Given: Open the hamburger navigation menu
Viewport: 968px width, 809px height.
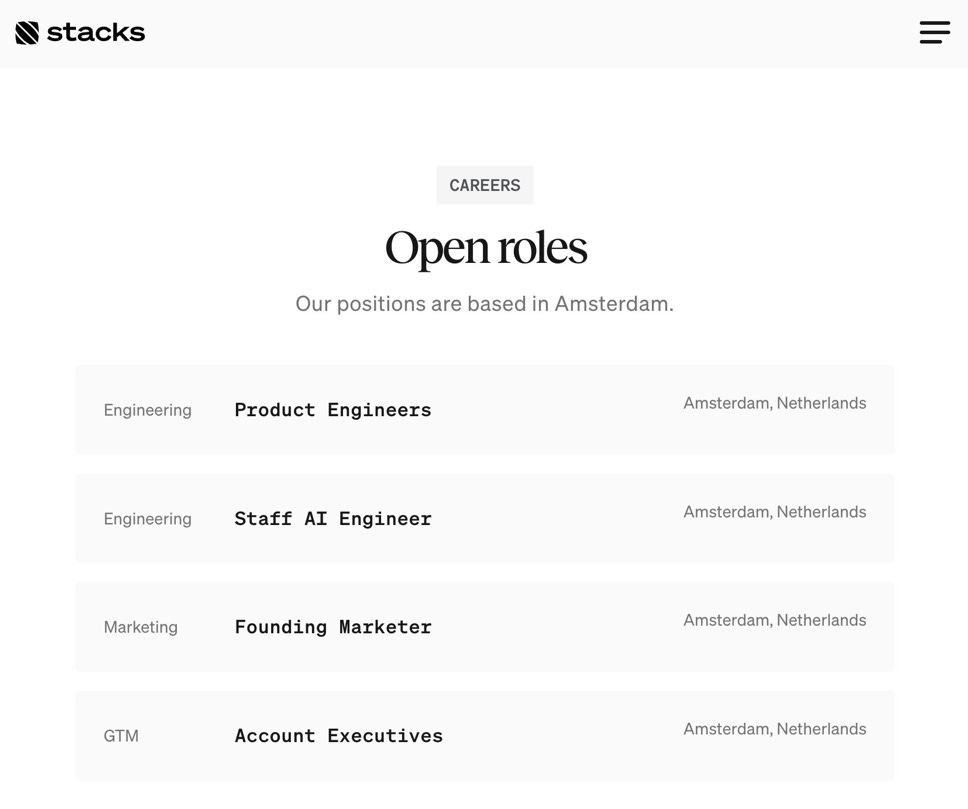Looking at the screenshot, I should point(935,32).
